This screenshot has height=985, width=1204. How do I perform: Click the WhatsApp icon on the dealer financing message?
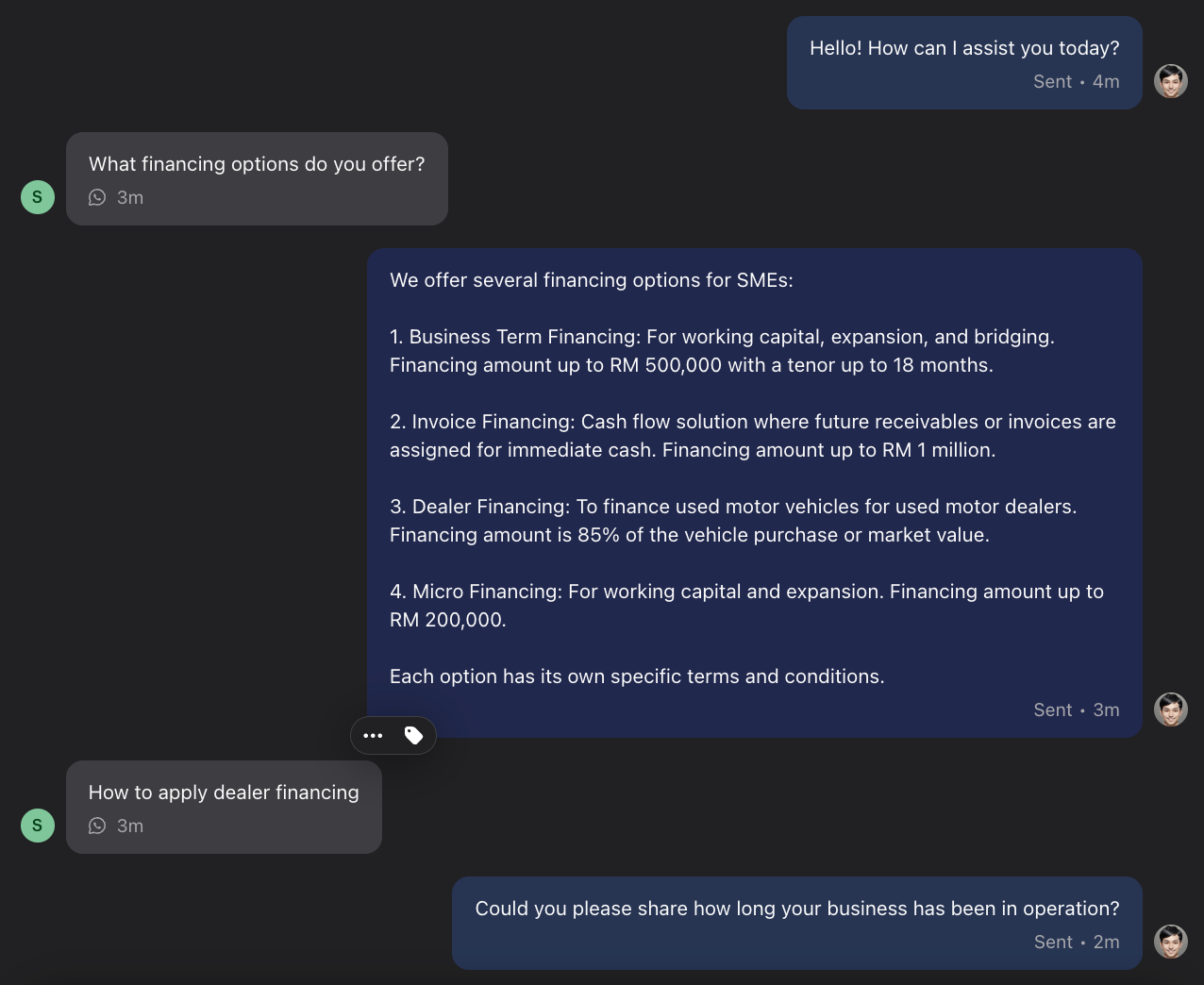click(x=97, y=826)
